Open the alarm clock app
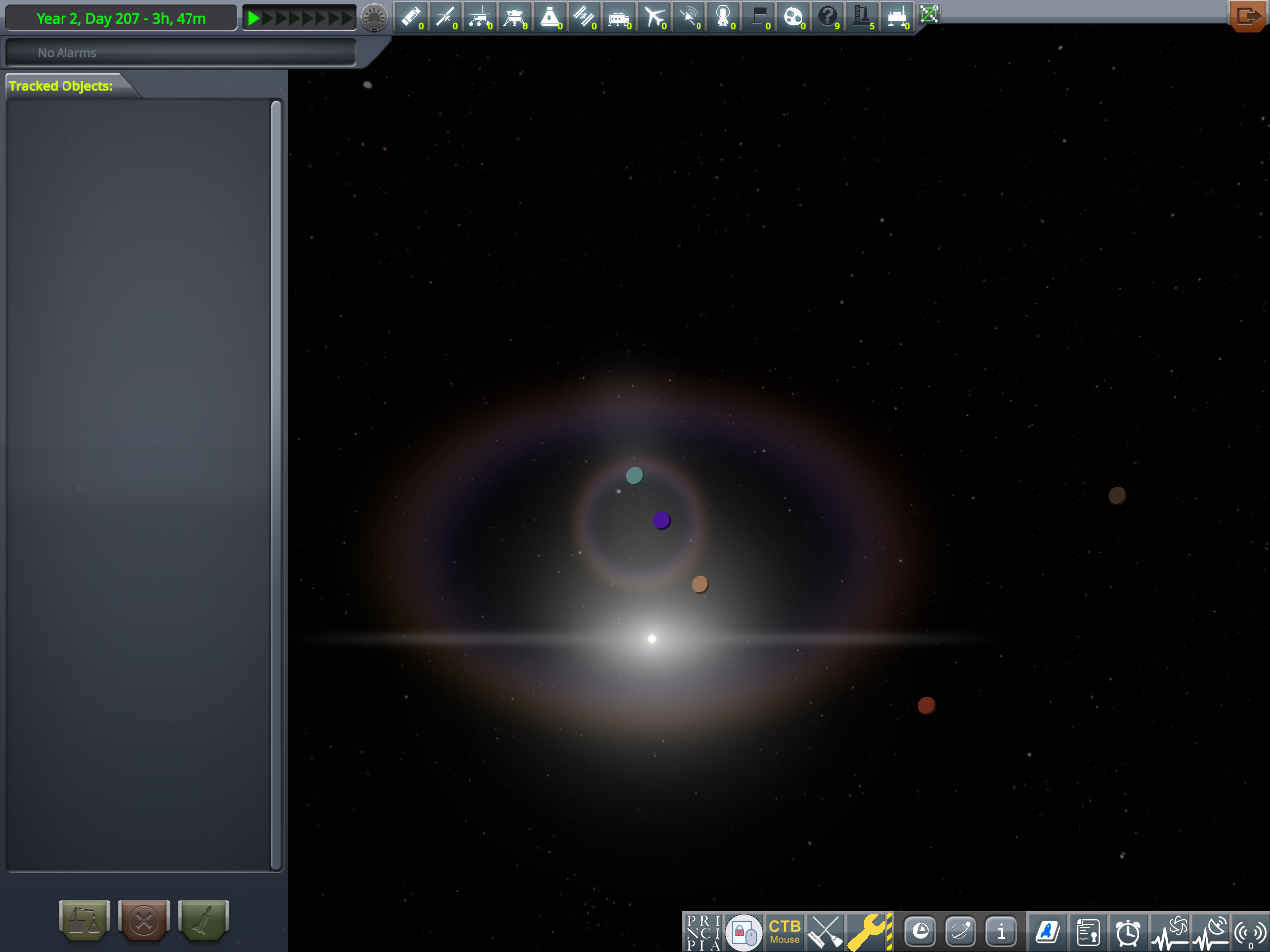This screenshot has width=1270, height=952. coord(1128,932)
